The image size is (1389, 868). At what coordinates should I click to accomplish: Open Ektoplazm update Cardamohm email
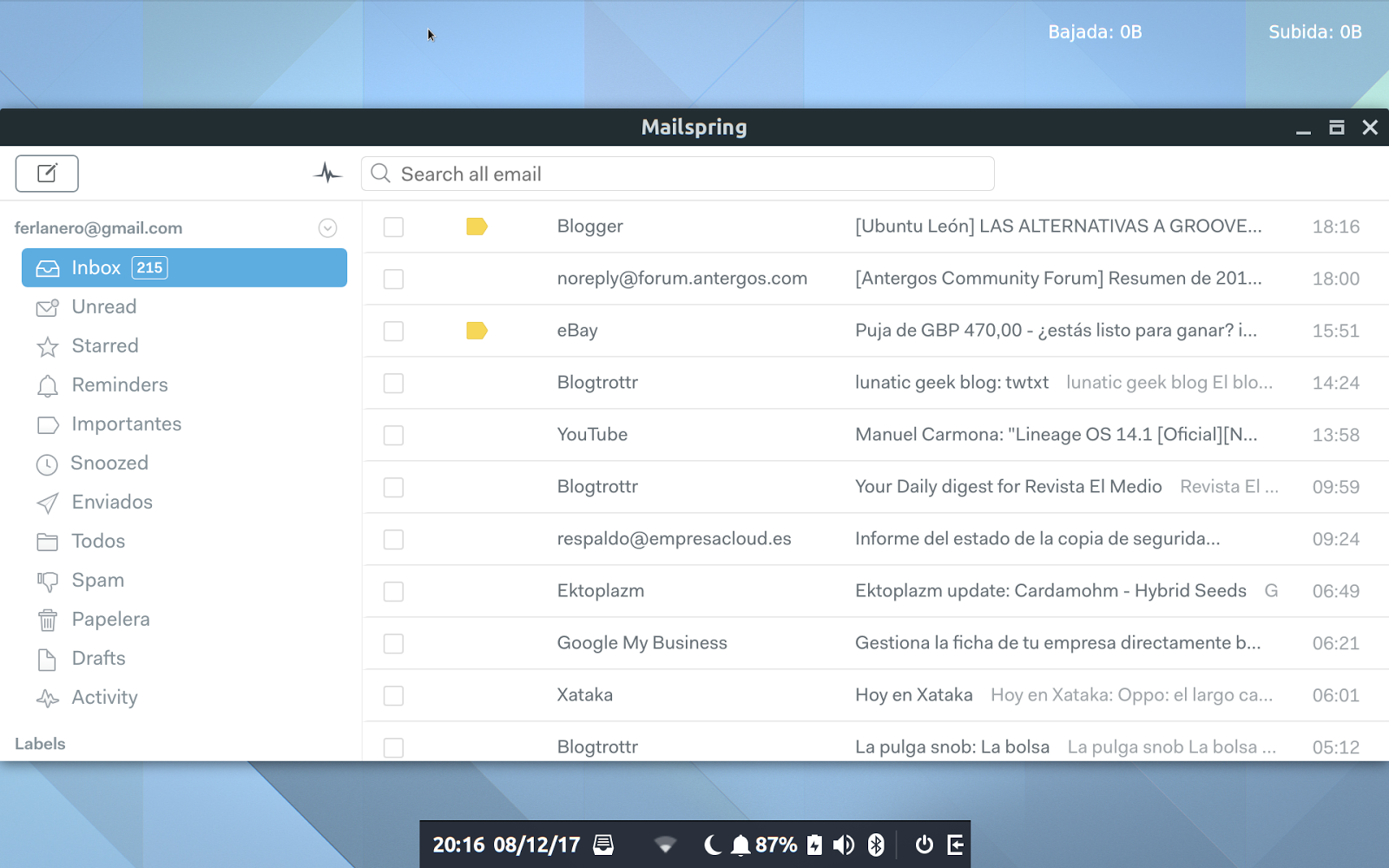point(876,591)
